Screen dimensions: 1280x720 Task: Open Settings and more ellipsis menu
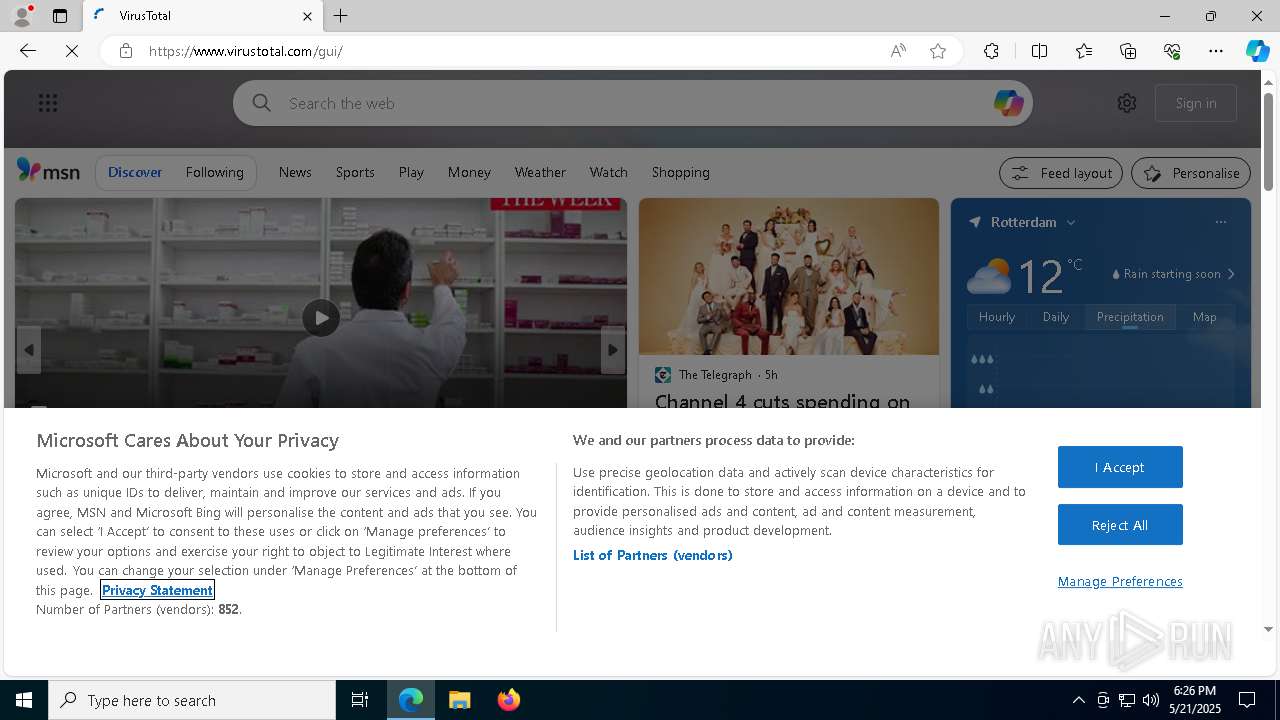pyautogui.click(x=1216, y=51)
